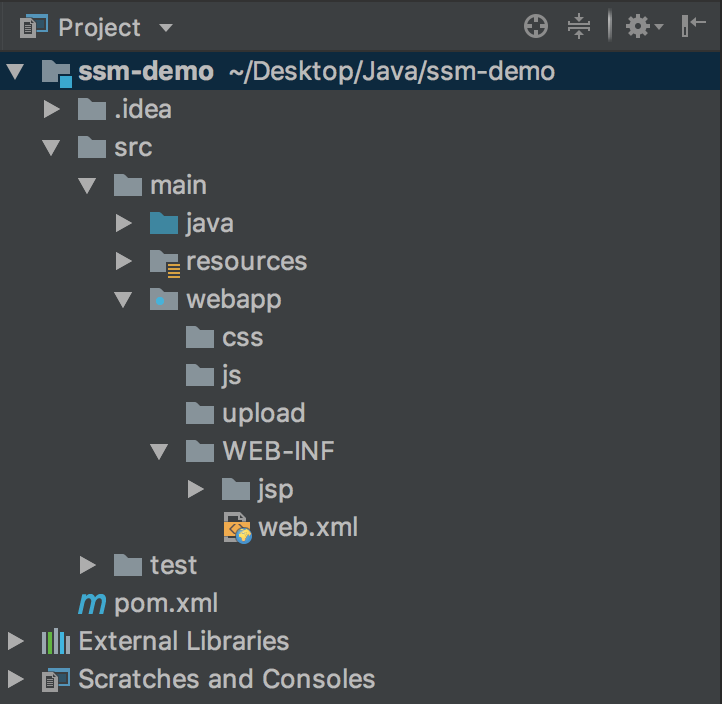This screenshot has width=722, height=704.
Task: Open the settings gear menu
Action: point(644,26)
